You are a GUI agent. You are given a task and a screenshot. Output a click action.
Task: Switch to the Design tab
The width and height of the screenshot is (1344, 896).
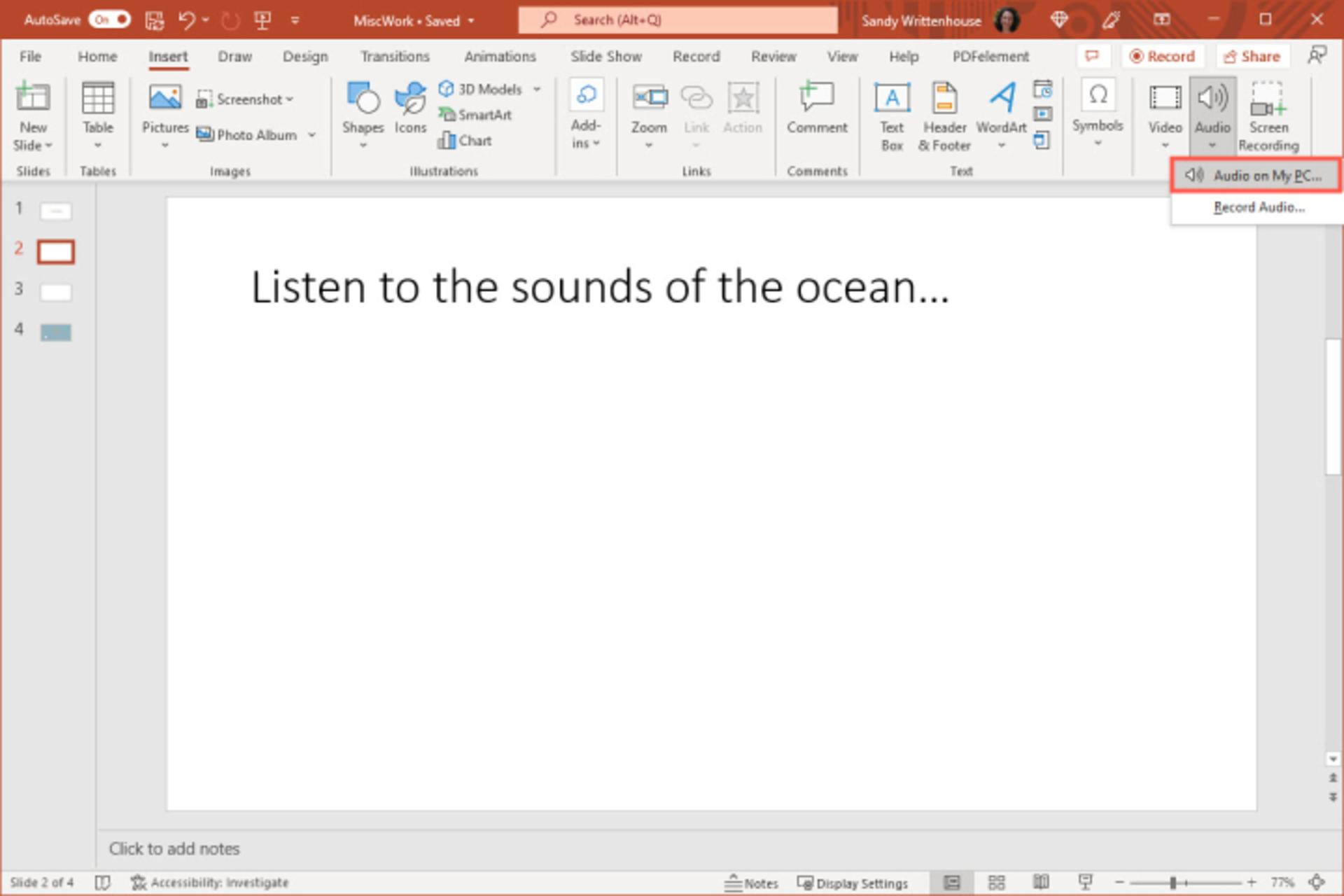click(x=305, y=57)
